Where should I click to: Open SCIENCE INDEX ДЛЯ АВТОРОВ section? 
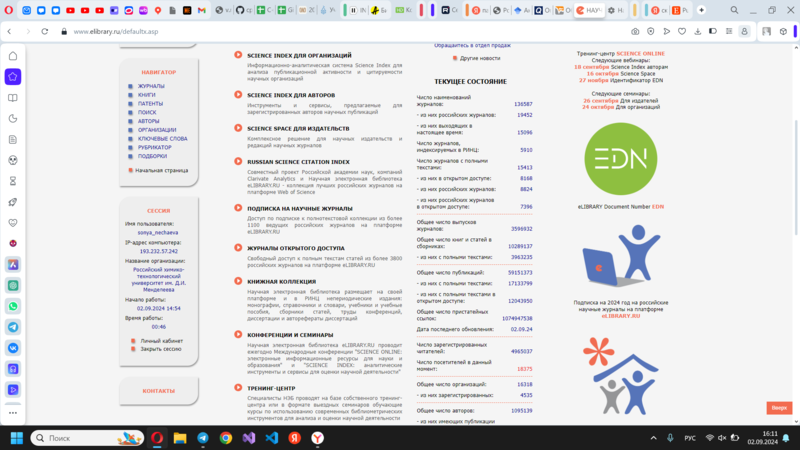pyautogui.click(x=291, y=95)
